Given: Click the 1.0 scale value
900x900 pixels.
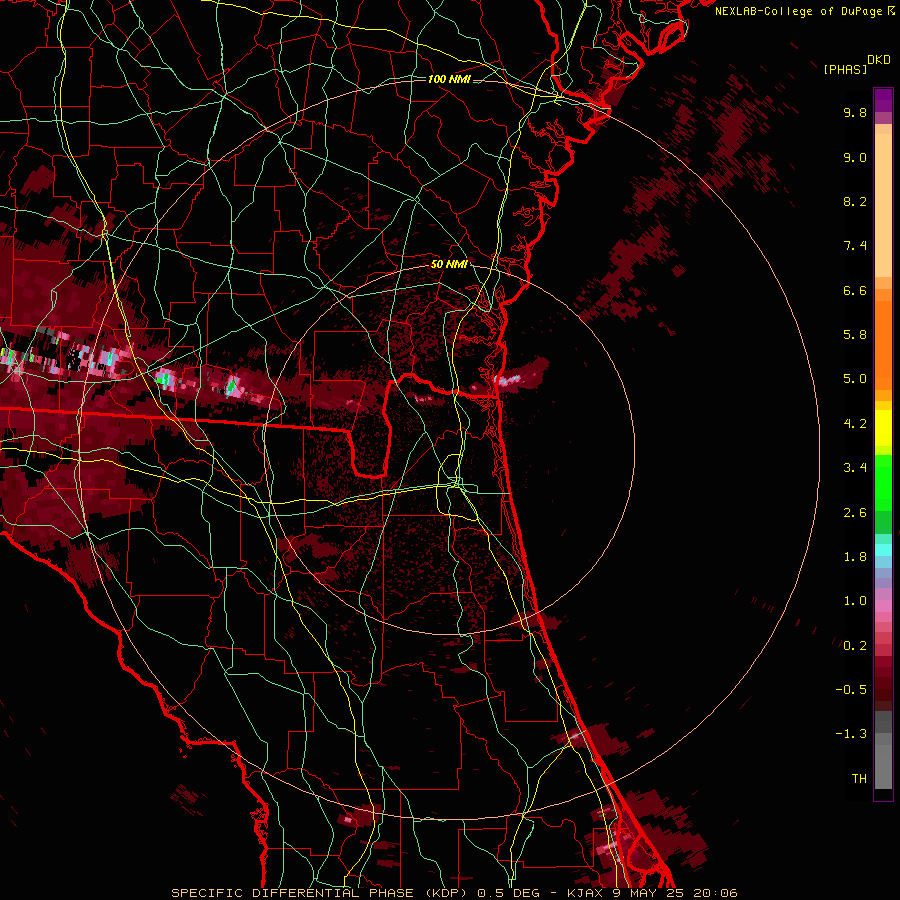Looking at the screenshot, I should (x=855, y=601).
